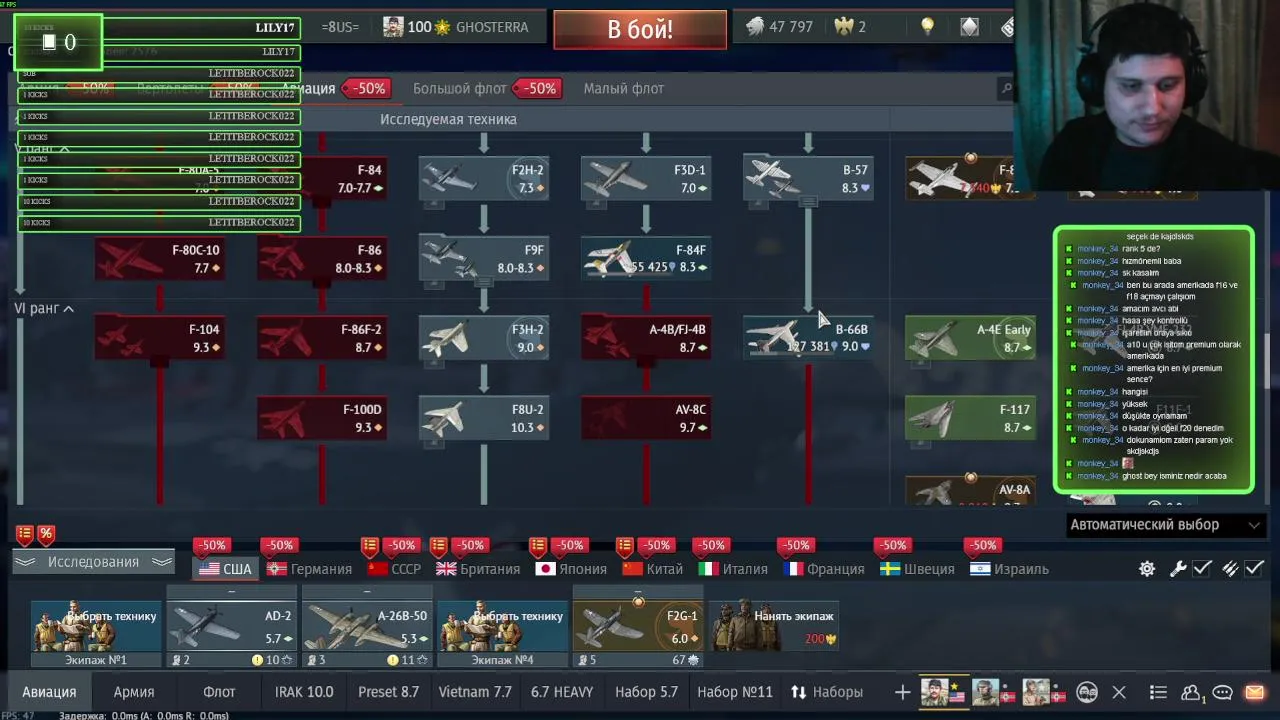This screenshot has height=720, width=1280.
Task: Select Preset 8.7 lineup
Action: click(x=389, y=692)
